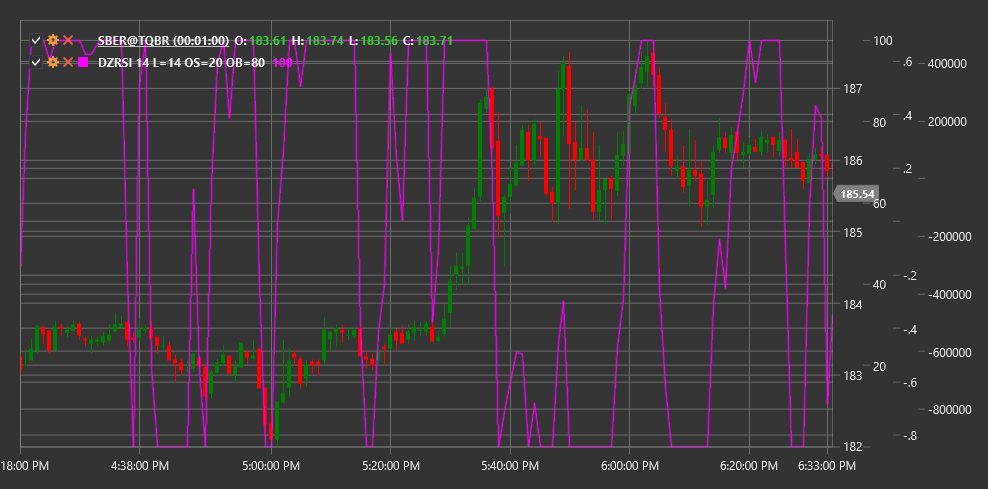Click the high price value 183.74
Image resolution: width=988 pixels, height=489 pixels.
[325, 41]
